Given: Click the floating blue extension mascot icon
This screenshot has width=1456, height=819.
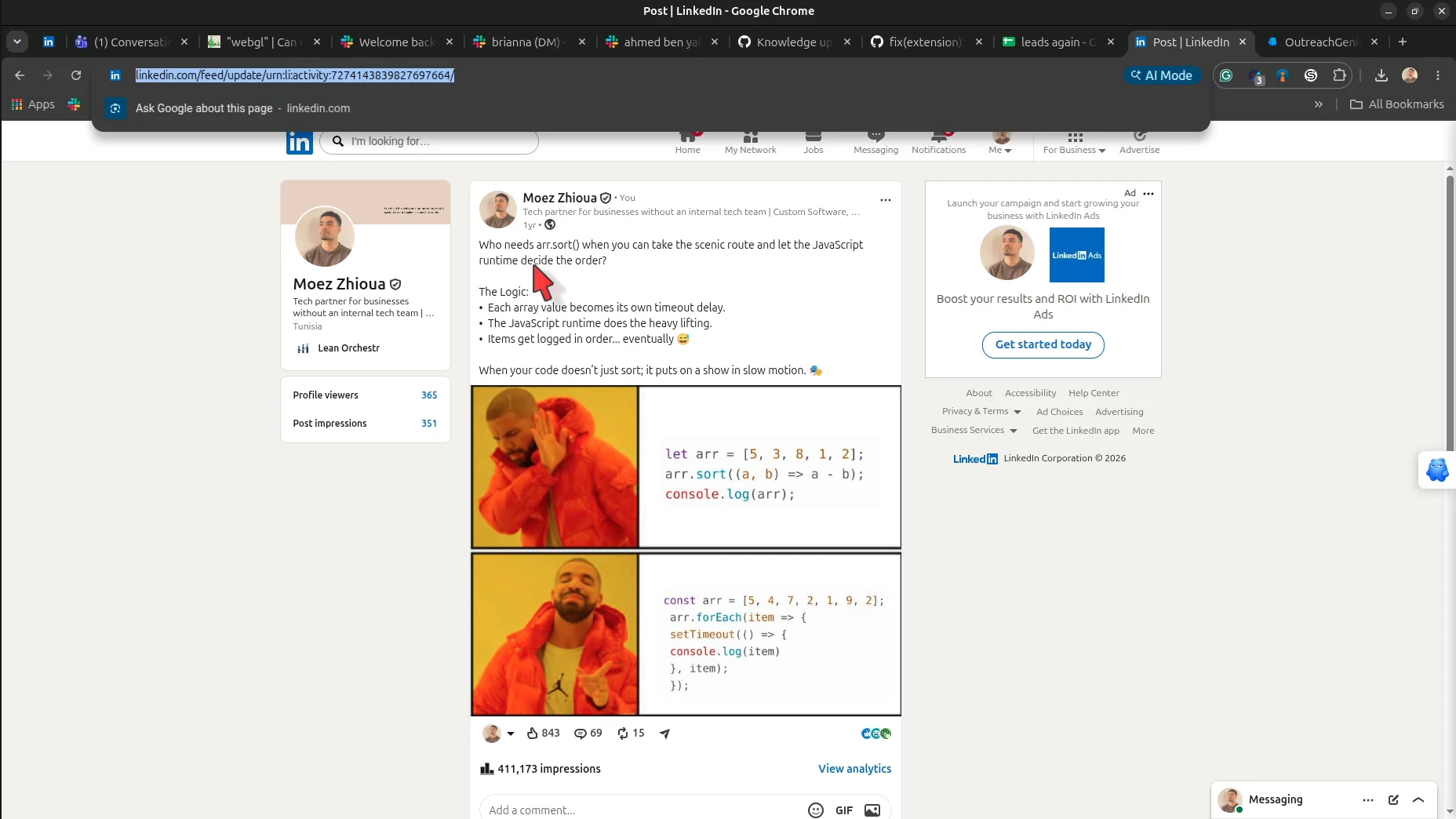Looking at the screenshot, I should tap(1437, 470).
